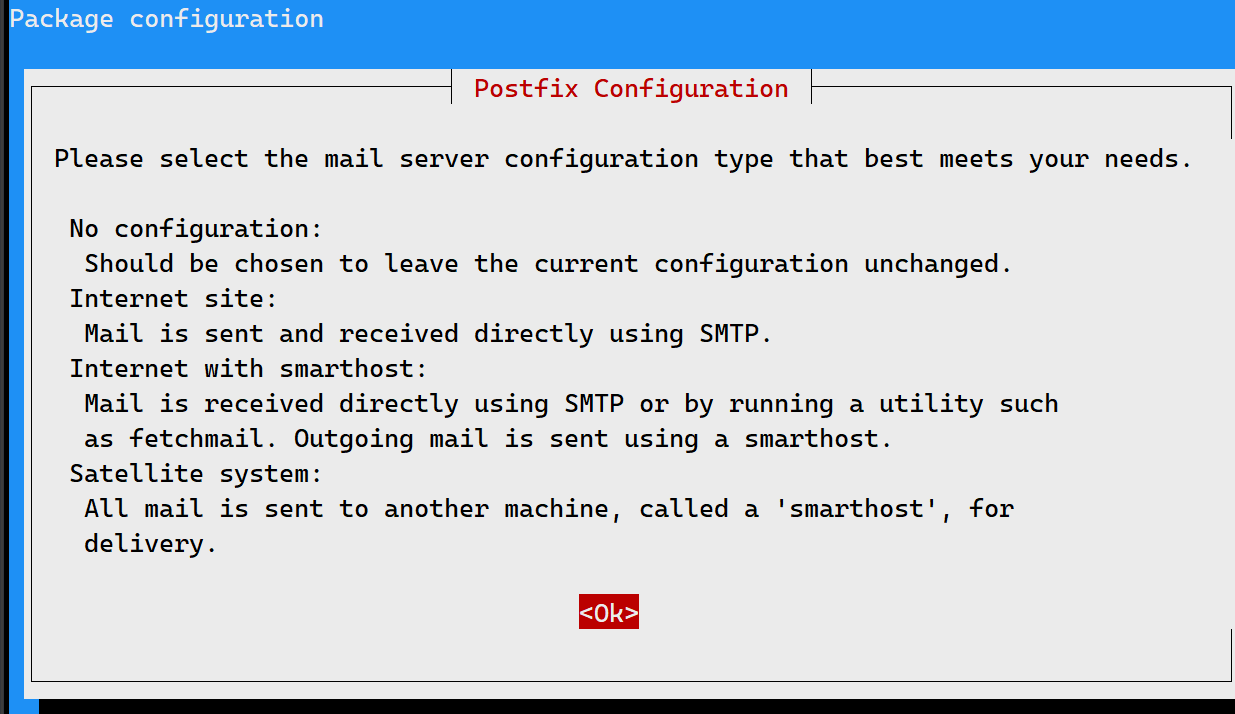Screen dimensions: 1235x714
Task: Confirm the dialog with the Ok button
Action: [x=608, y=612]
